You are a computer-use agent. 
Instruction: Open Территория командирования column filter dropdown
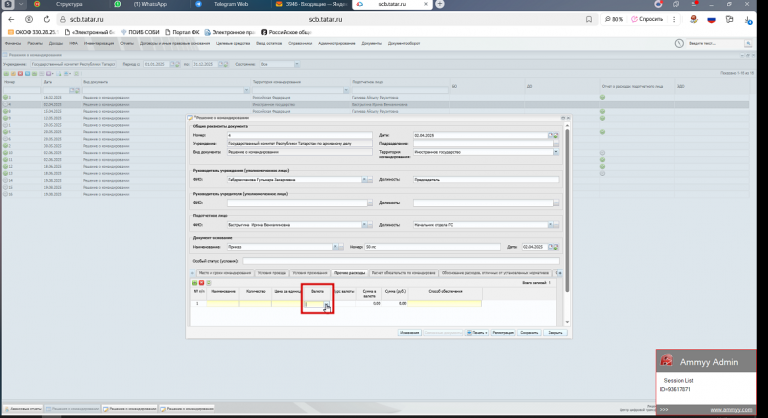coord(346,91)
